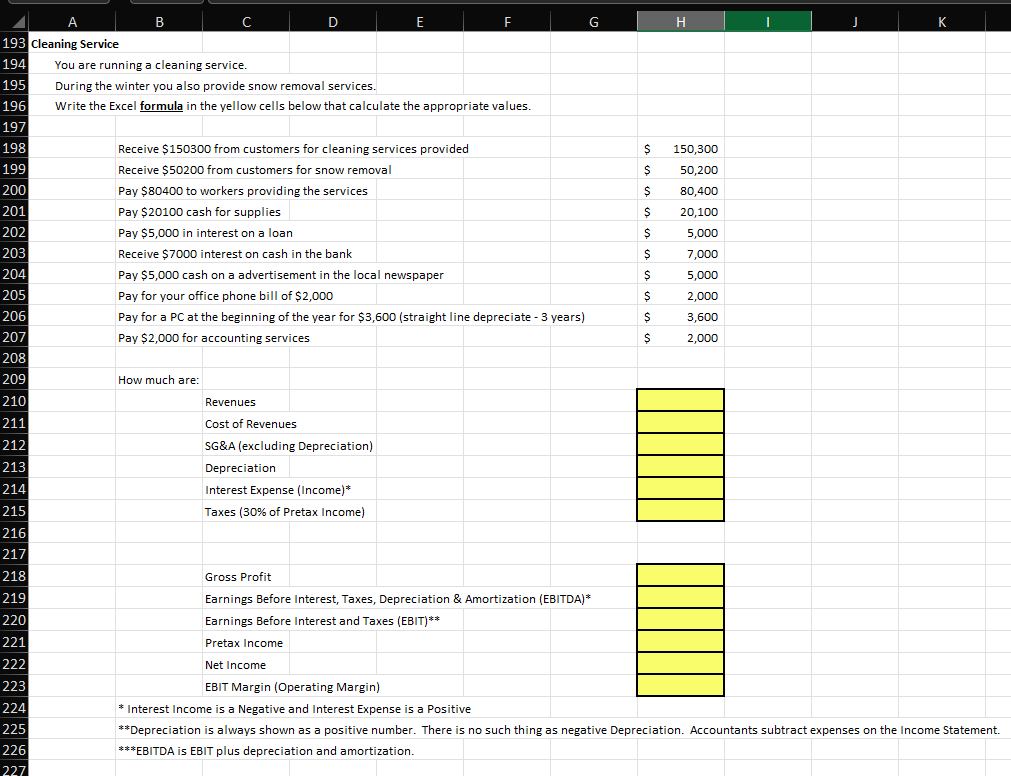
Task: Click 'Pay $80400 to workers' text
Action: (x=242, y=191)
